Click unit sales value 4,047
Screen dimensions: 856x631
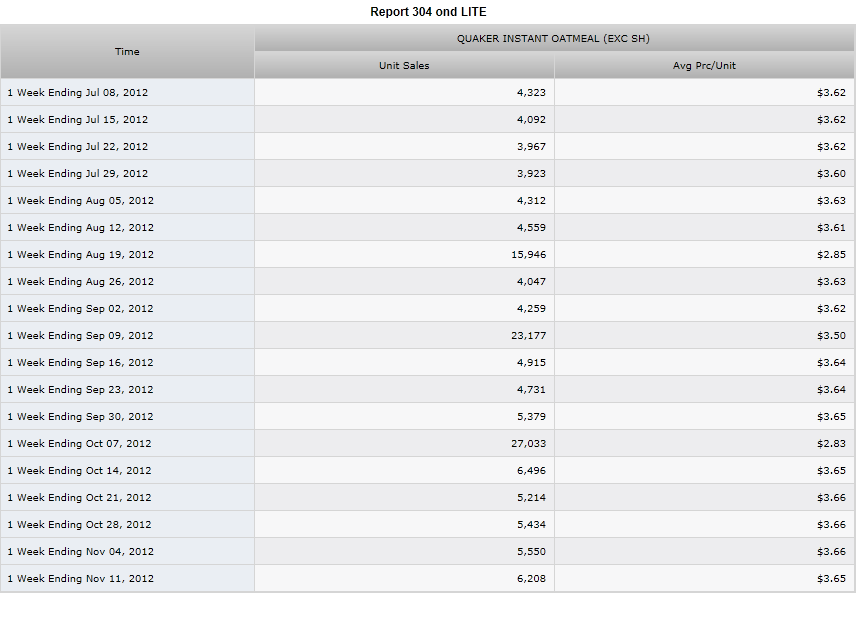click(x=531, y=282)
